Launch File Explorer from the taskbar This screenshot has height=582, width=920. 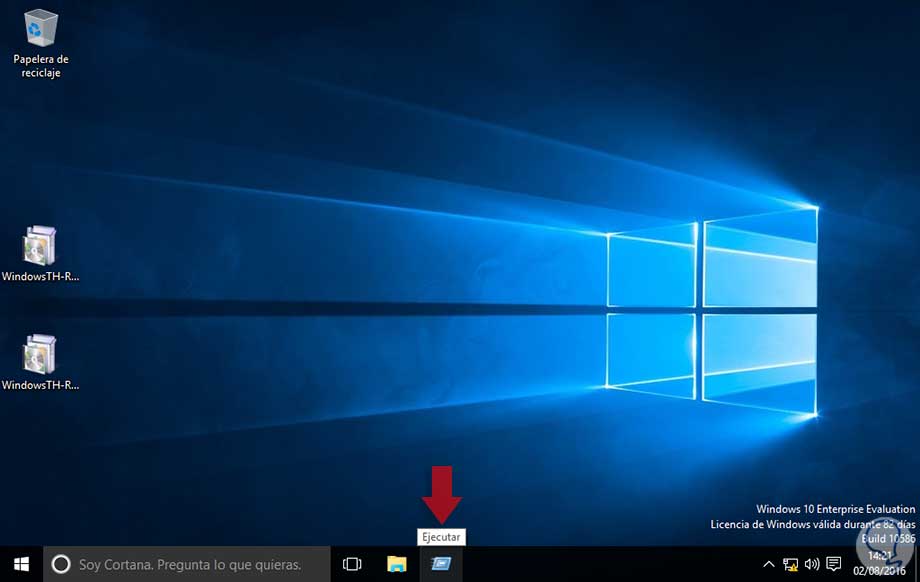click(397, 564)
